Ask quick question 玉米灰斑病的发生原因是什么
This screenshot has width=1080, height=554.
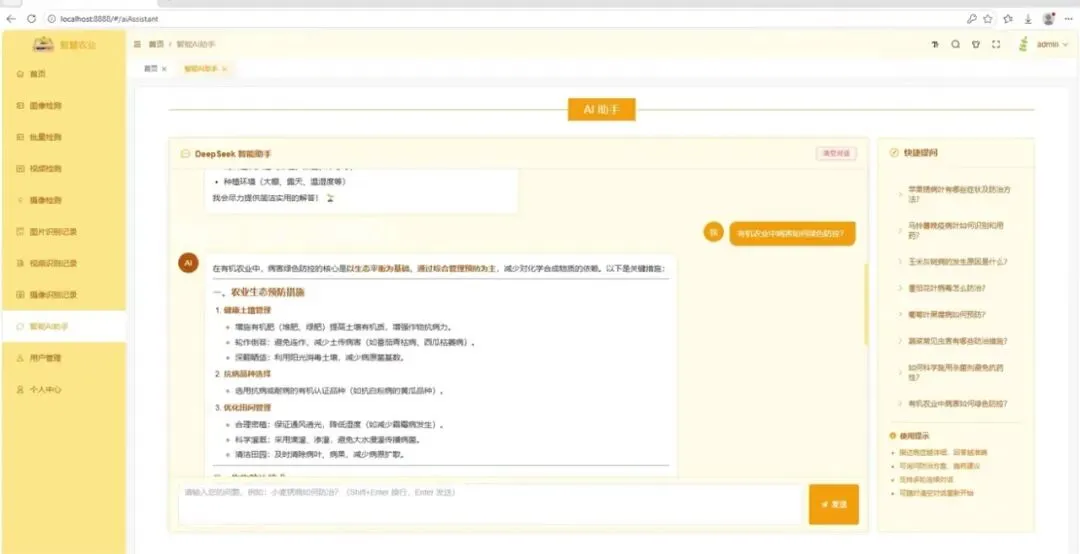[x=957, y=262]
